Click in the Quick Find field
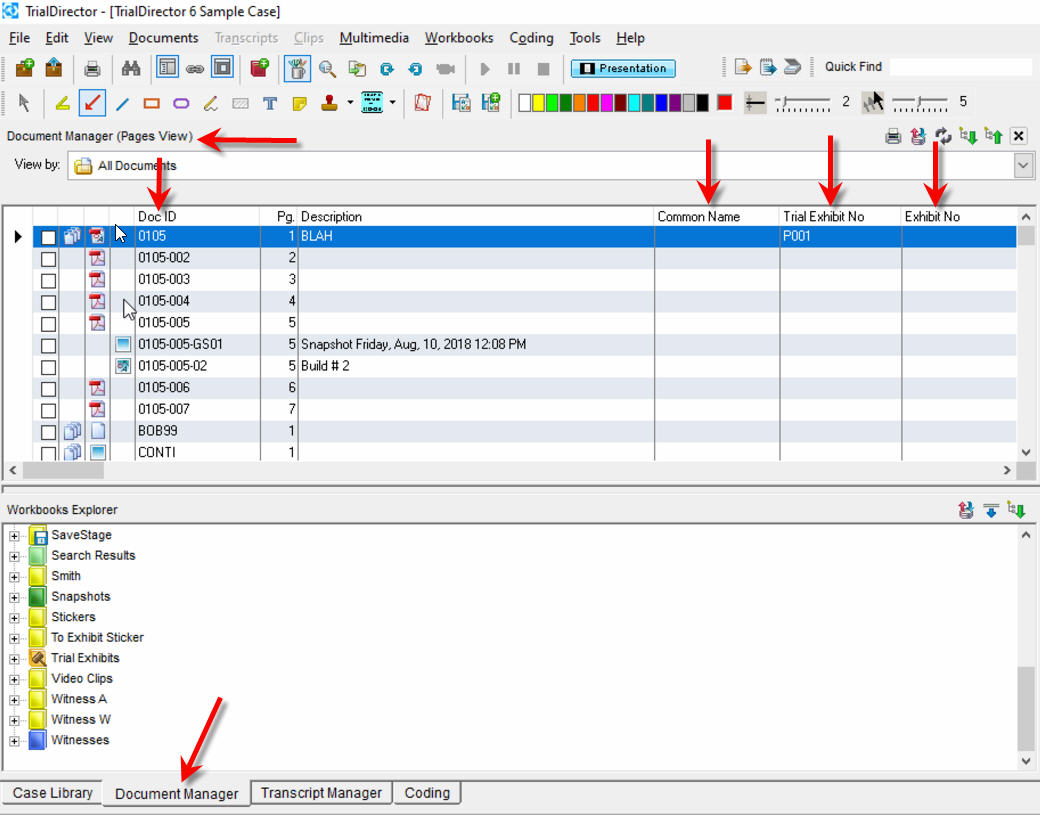Screen dimensions: 1040x815 tap(960, 67)
